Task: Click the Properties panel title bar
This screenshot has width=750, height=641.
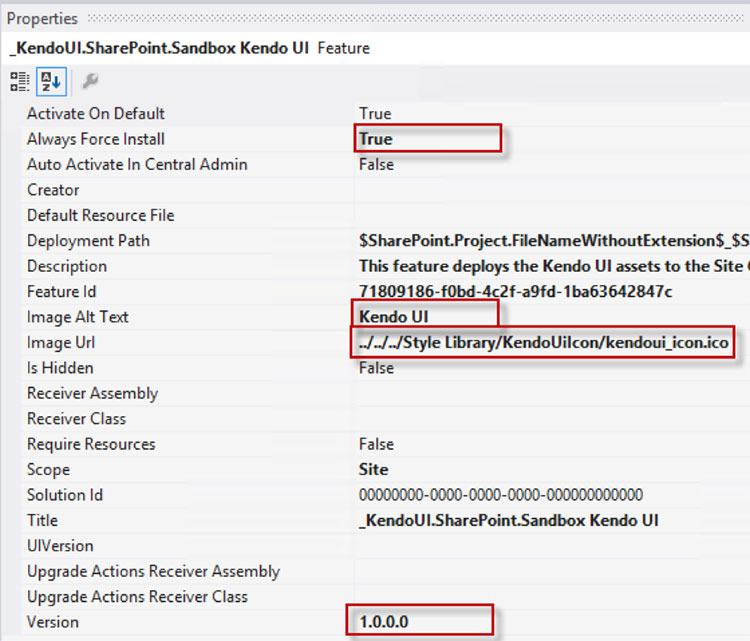Action: point(375,19)
